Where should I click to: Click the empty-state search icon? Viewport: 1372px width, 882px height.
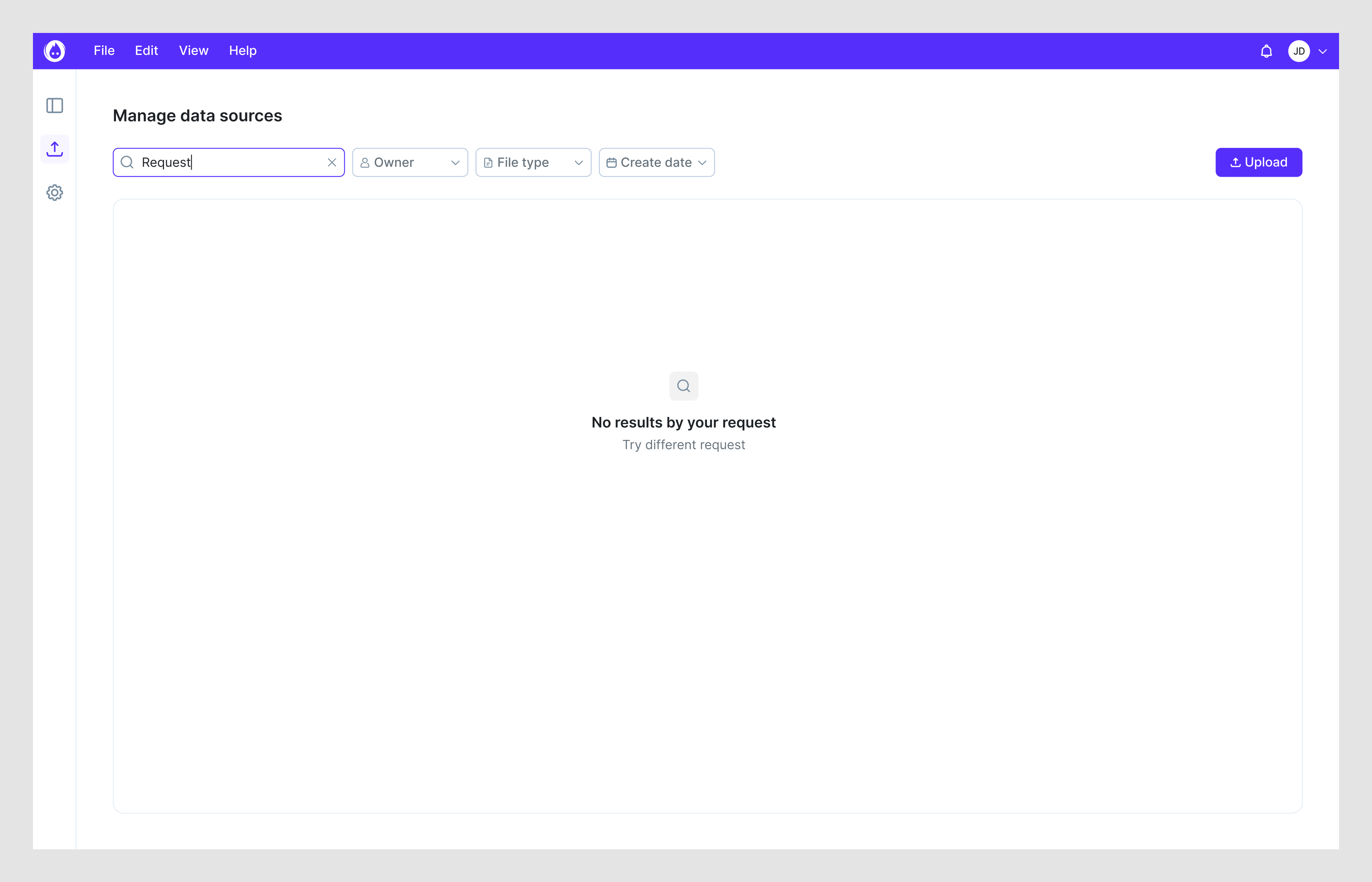(684, 386)
